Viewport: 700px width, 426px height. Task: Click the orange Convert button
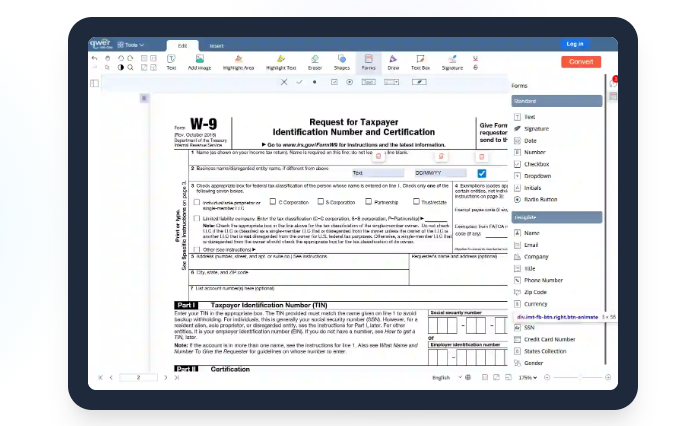(581, 62)
